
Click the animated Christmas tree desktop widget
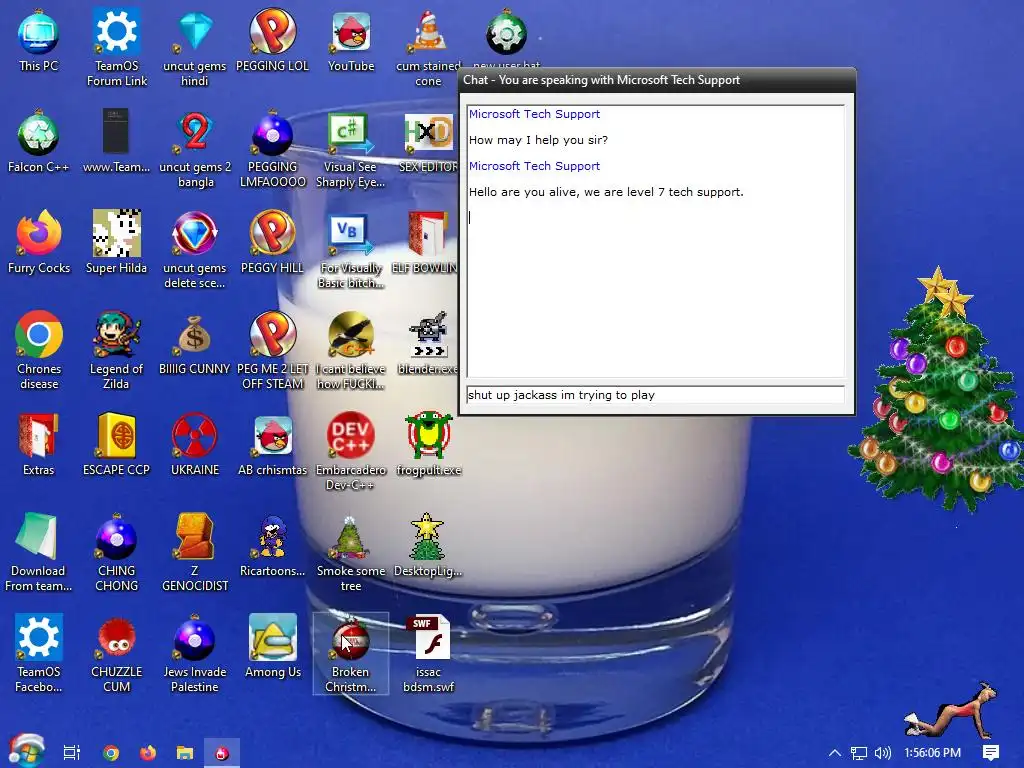click(x=937, y=389)
